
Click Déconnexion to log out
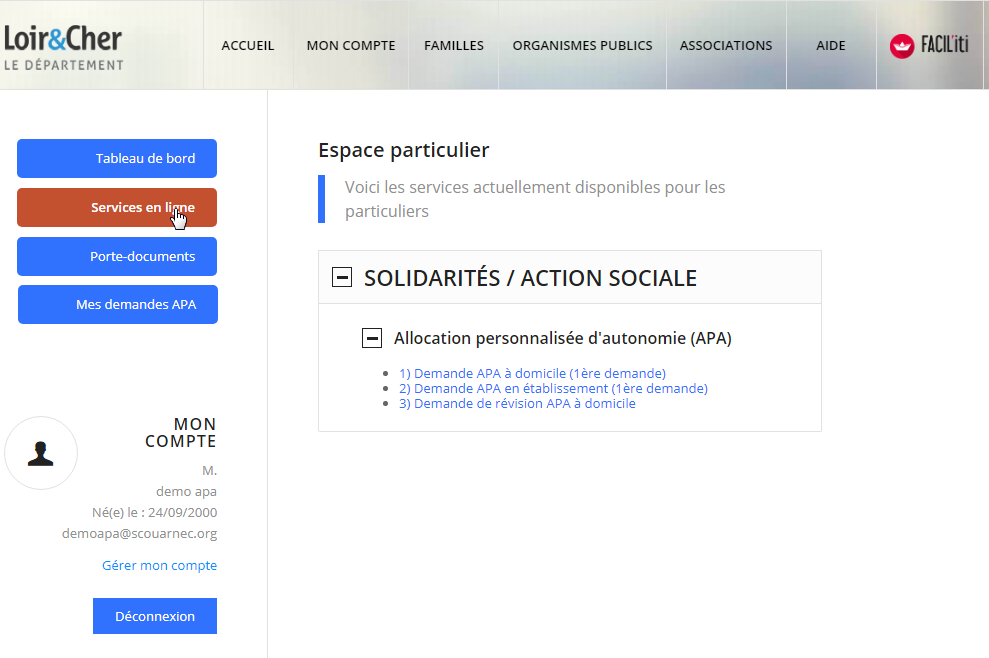(154, 615)
